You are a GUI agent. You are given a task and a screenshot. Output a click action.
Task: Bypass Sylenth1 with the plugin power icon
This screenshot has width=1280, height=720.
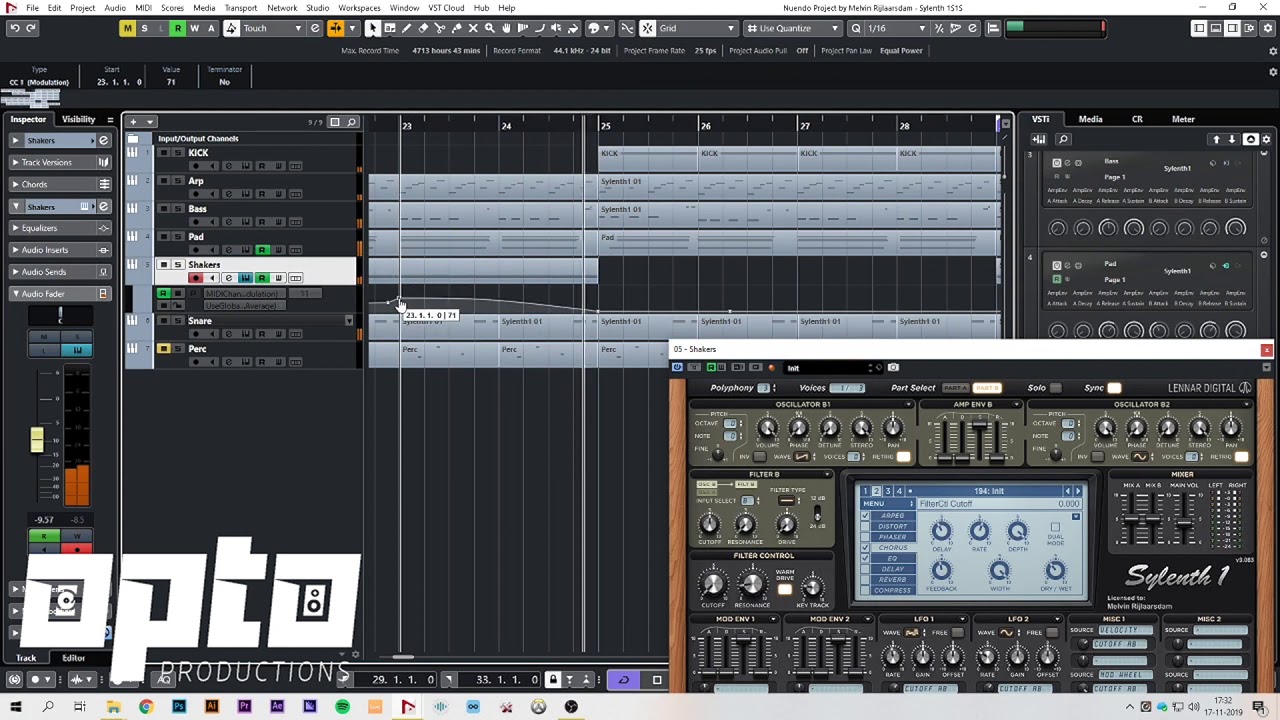[678, 367]
